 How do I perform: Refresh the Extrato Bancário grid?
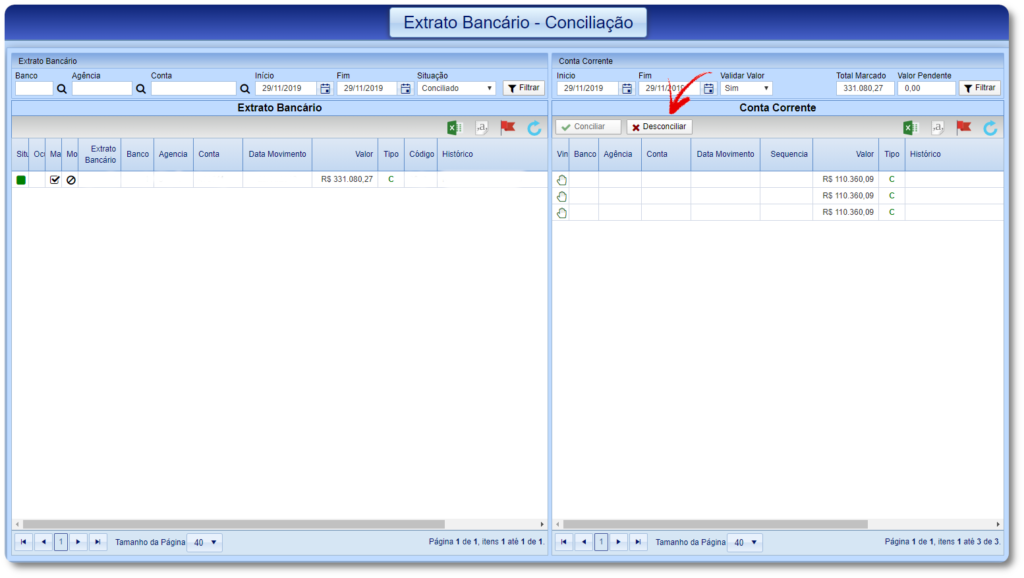click(x=534, y=128)
